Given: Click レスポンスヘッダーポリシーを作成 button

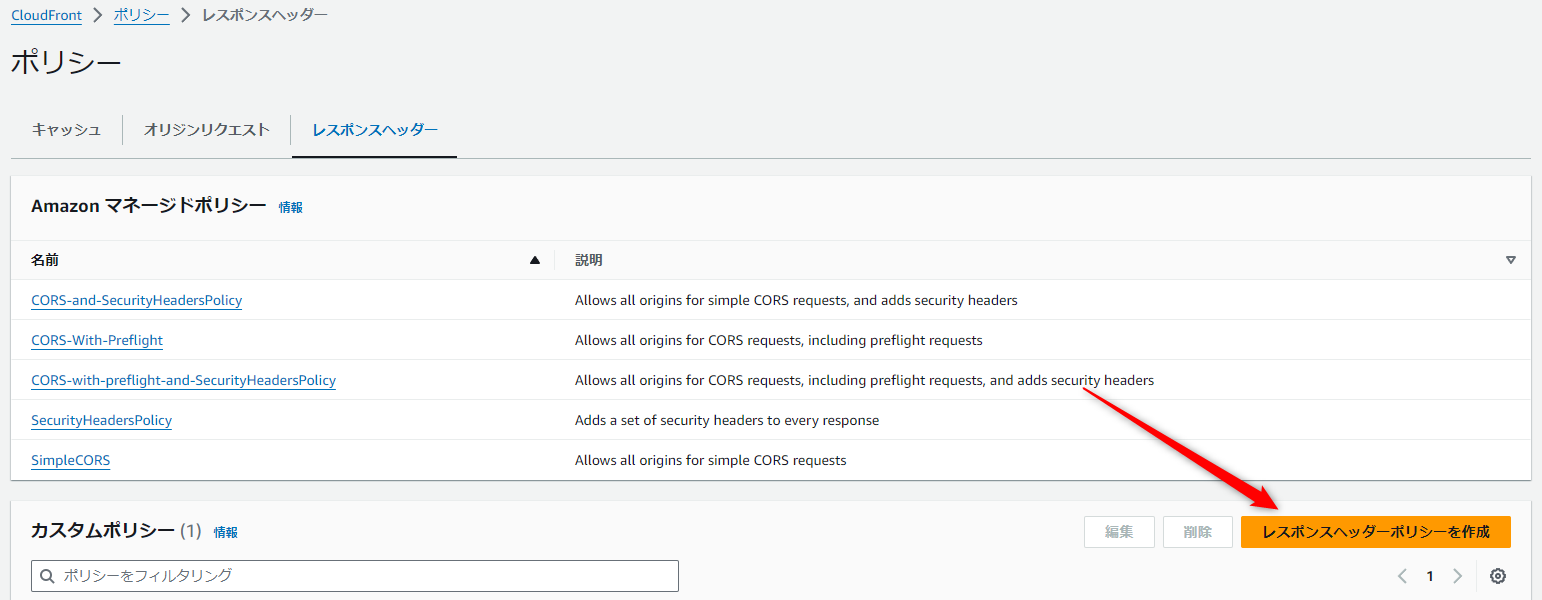Looking at the screenshot, I should click(1376, 532).
